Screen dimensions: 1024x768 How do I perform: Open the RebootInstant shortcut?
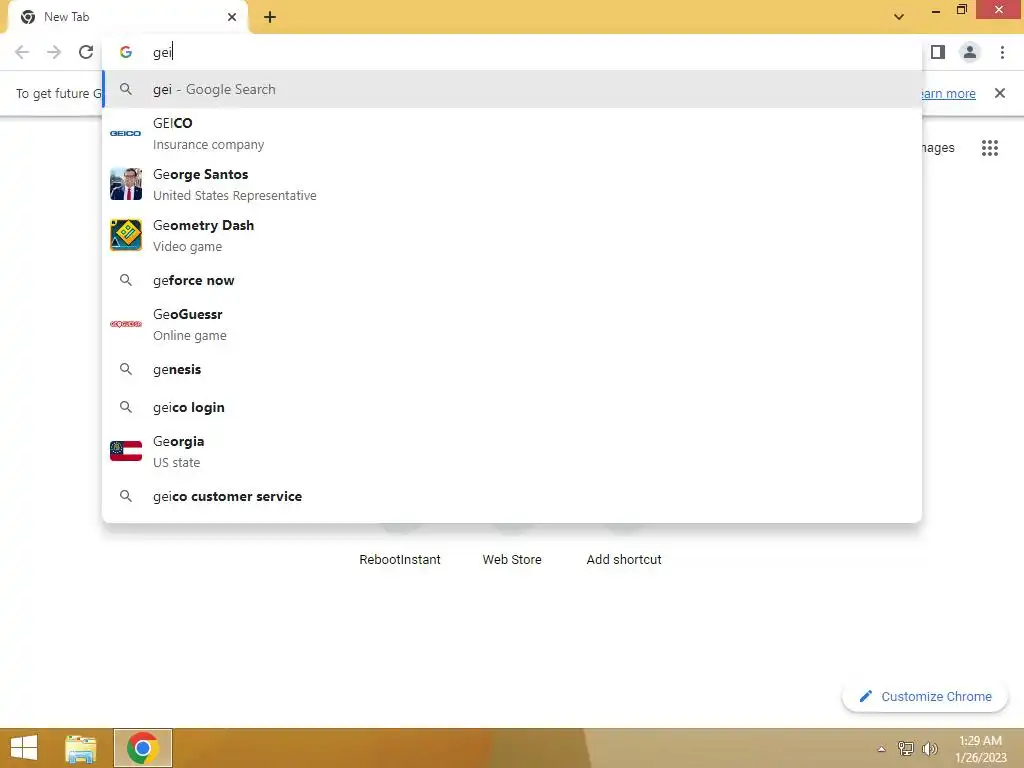click(400, 560)
